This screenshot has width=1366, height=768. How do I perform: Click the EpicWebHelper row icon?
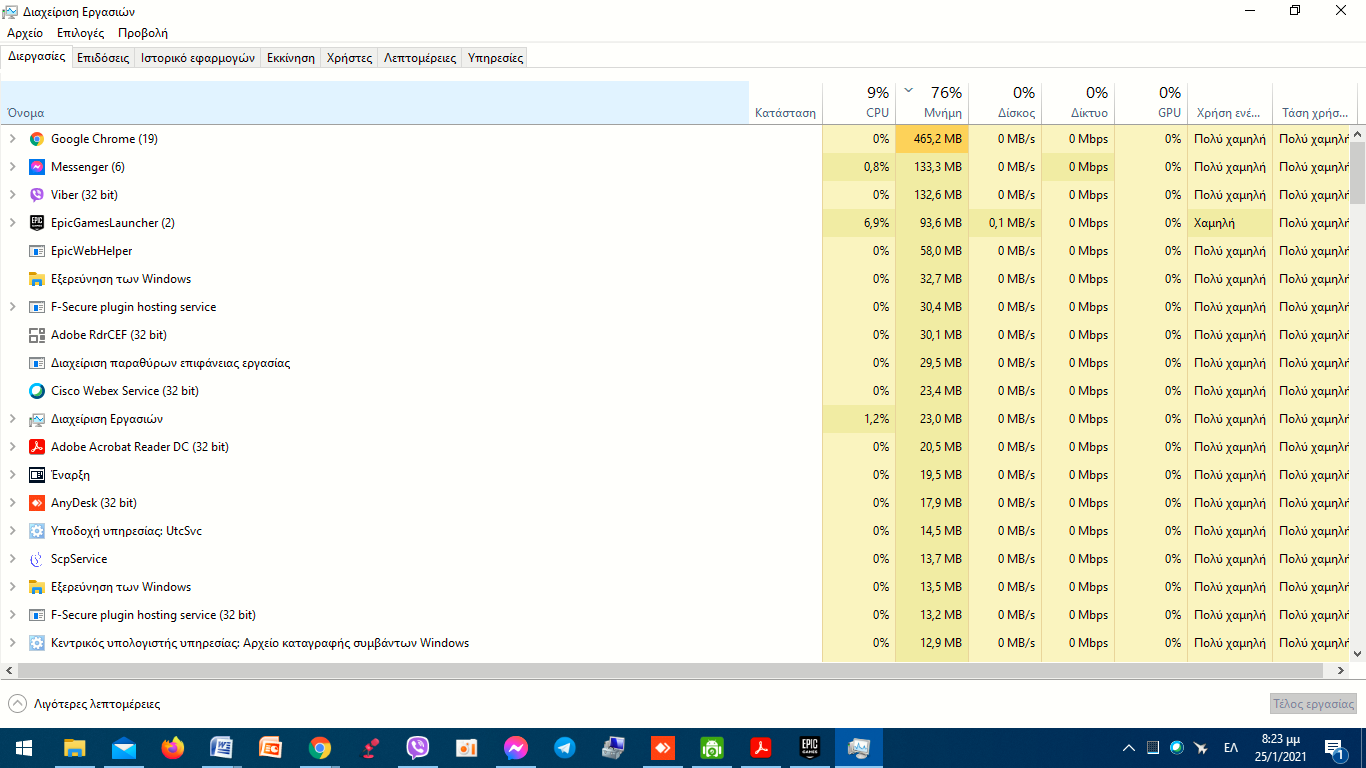tap(37, 251)
